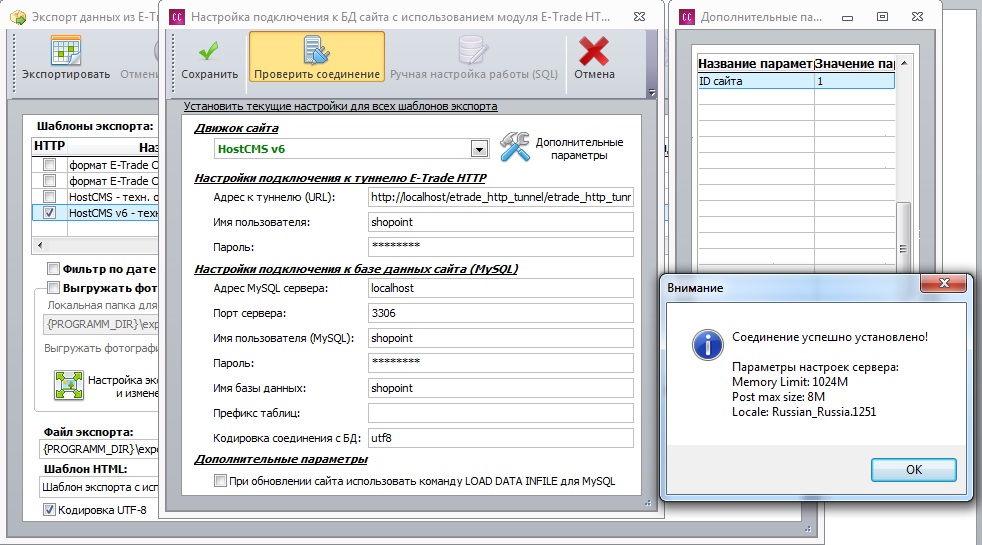982x545 pixels.
Task: Check HTTP box for first E-Trade format row
Action: click(49, 165)
